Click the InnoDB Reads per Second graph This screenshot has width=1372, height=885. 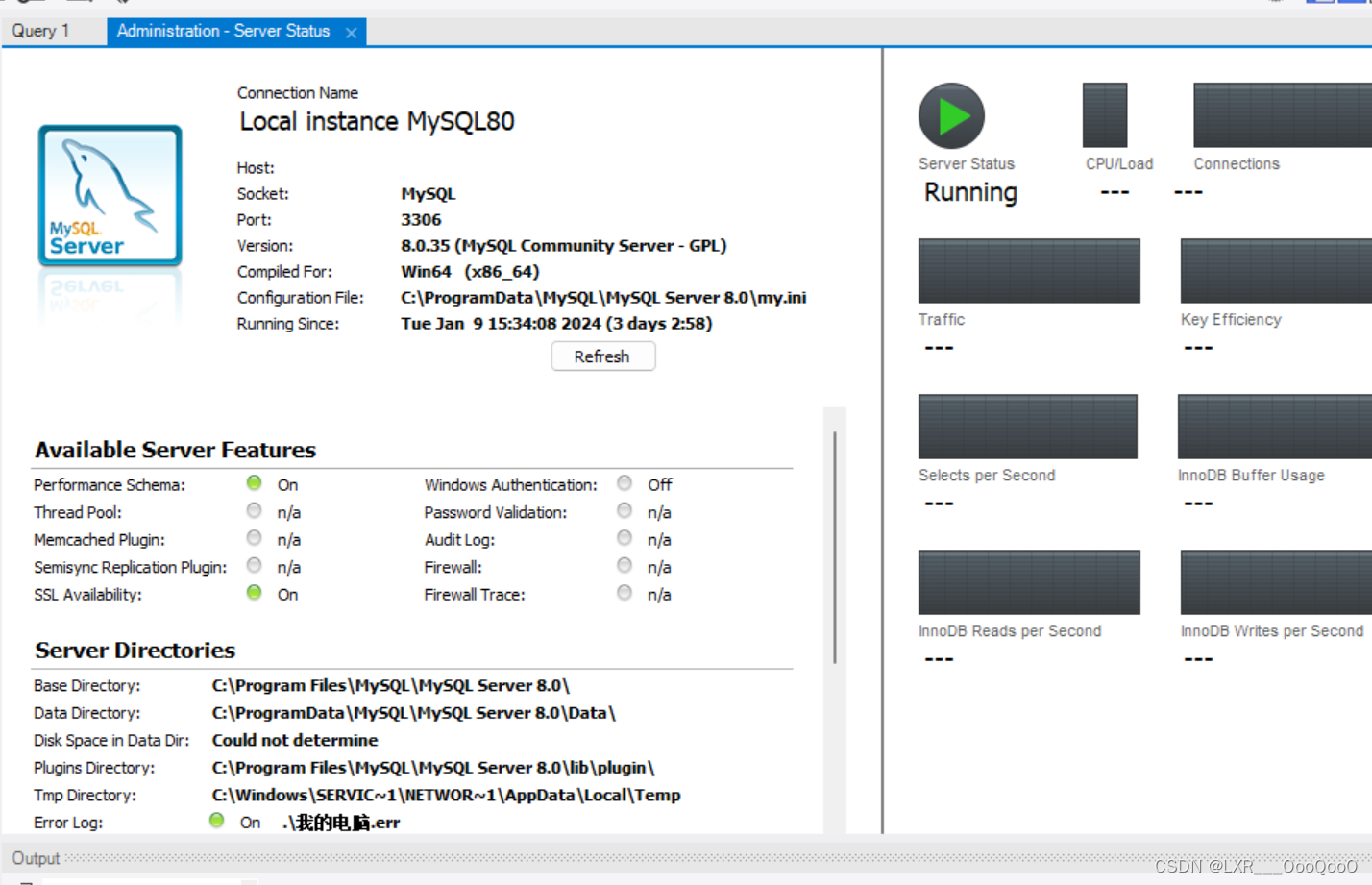[x=1029, y=582]
